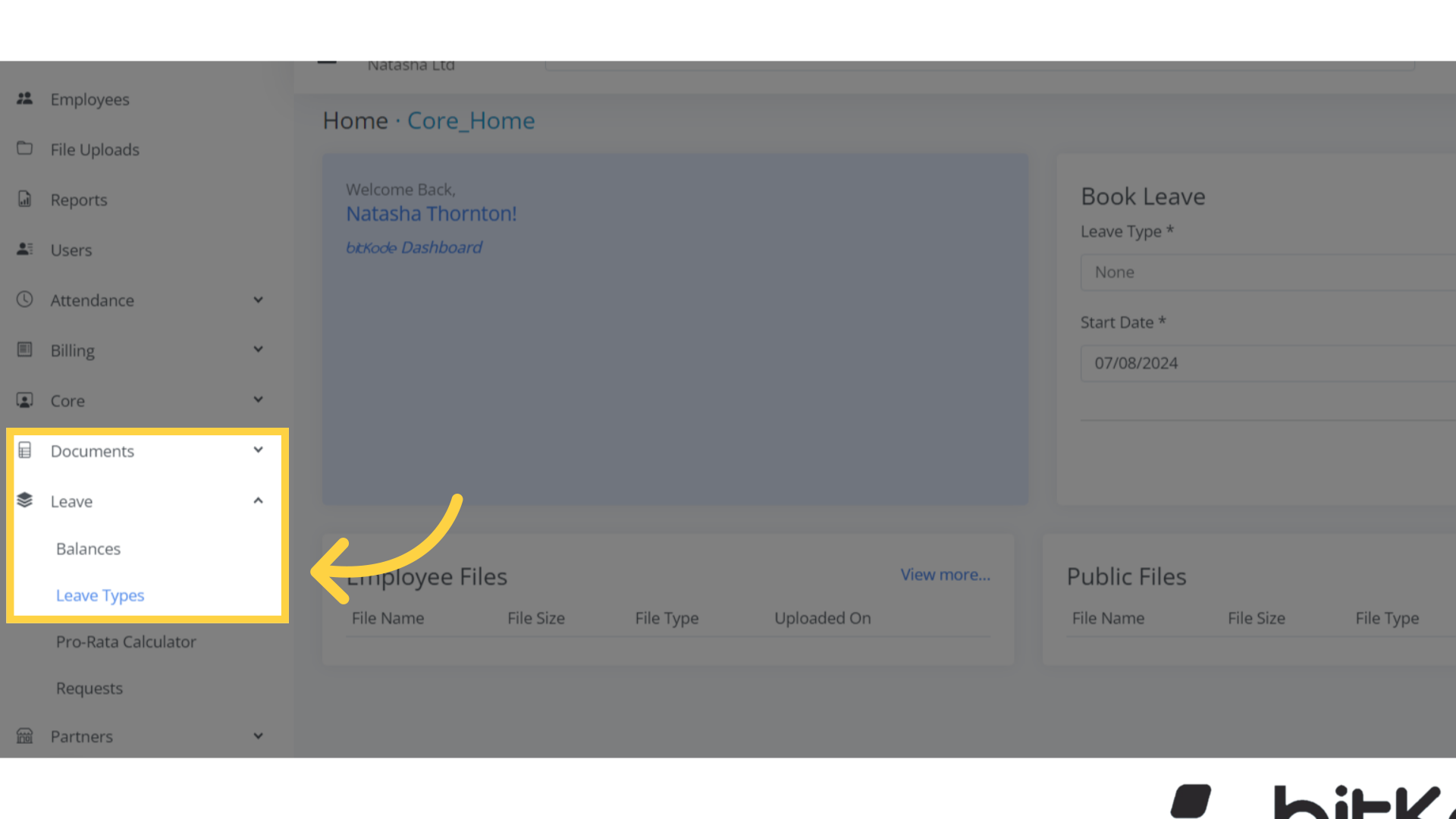The image size is (1456, 819).
Task: Open Balances in the Leave menu
Action: [x=88, y=548]
